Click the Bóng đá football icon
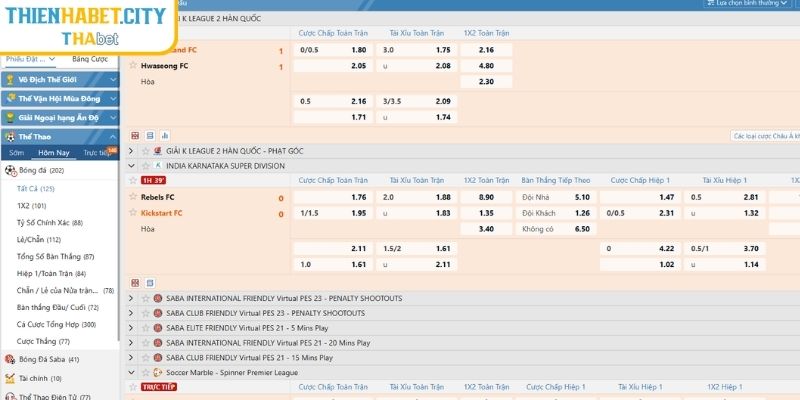The image size is (800, 400). 11,170
